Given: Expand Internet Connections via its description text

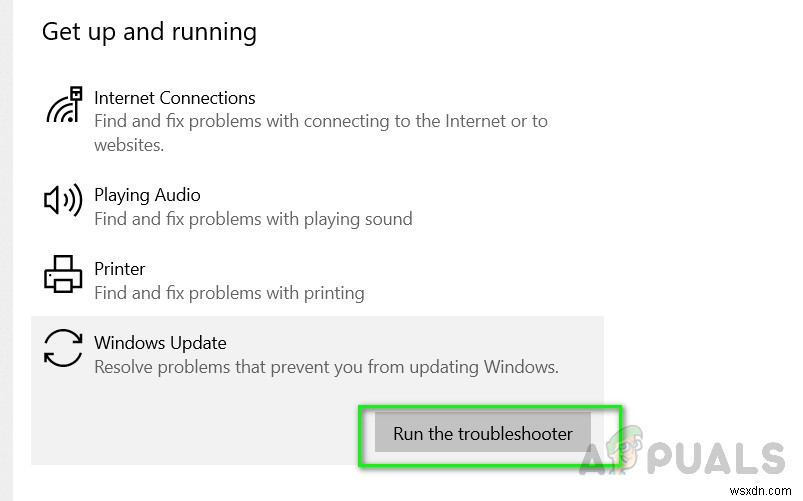Looking at the screenshot, I should [x=320, y=121].
